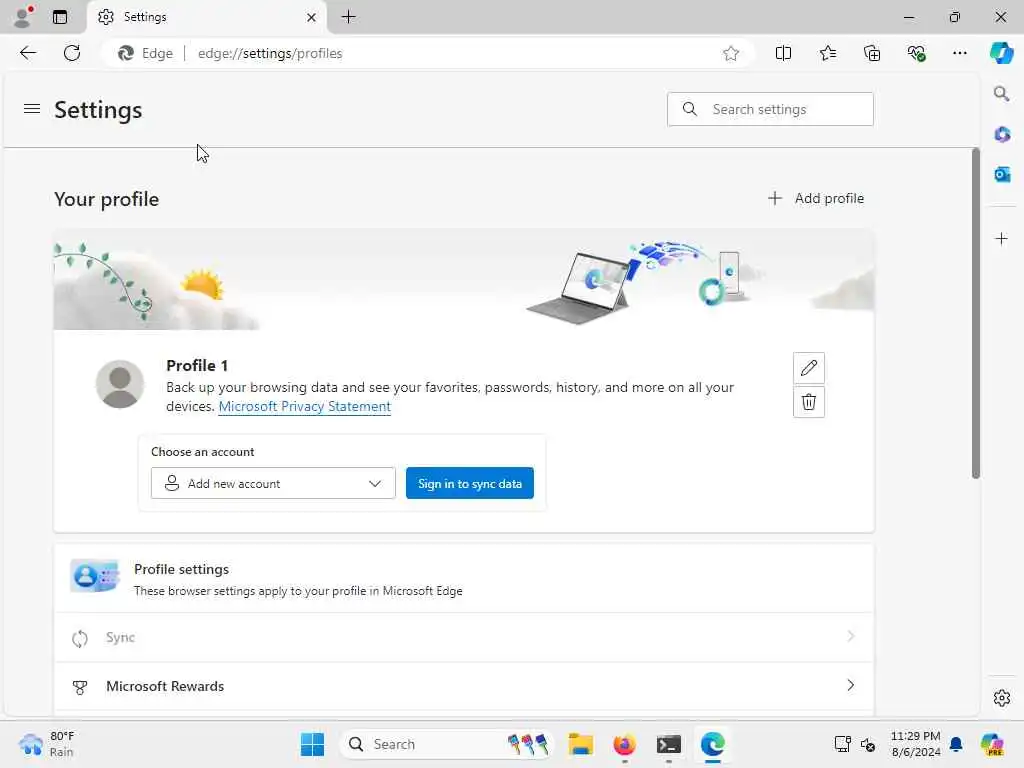Viewport: 1024px width, 768px height.
Task: Open Collections icon in toolbar
Action: coord(872,54)
